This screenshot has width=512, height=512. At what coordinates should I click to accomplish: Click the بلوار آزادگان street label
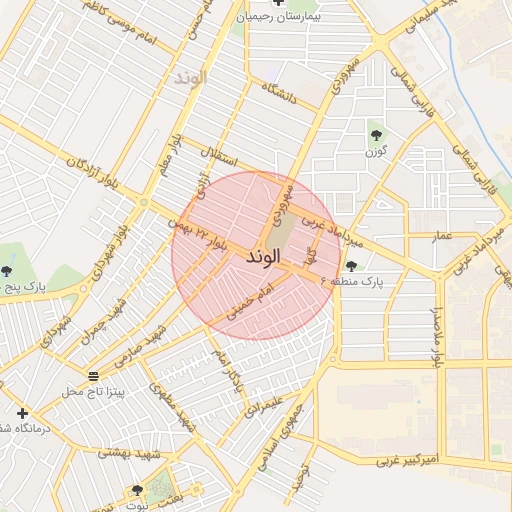click(x=92, y=173)
